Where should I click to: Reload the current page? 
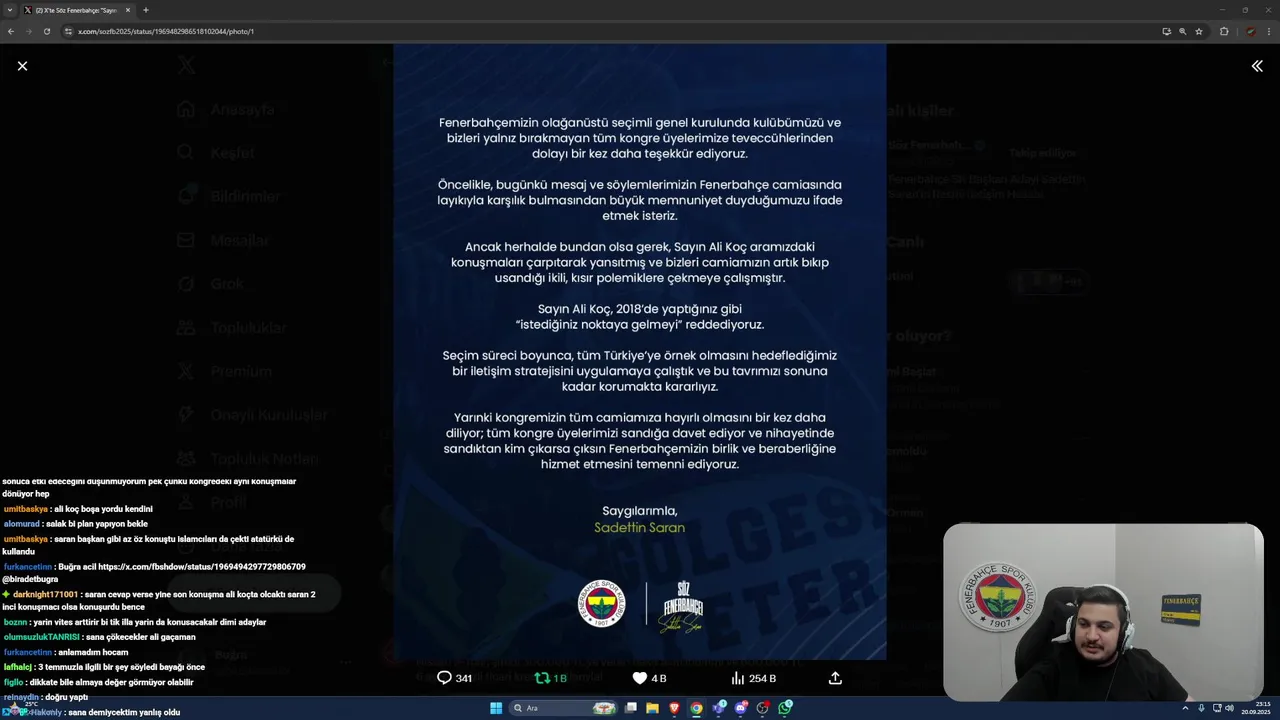point(47,31)
